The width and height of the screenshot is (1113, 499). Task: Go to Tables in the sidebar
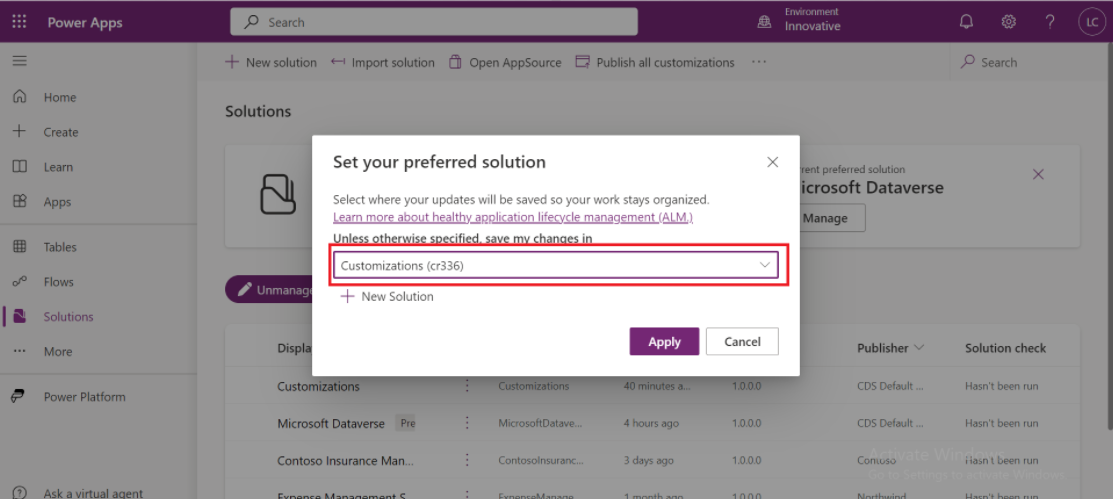[x=59, y=247]
